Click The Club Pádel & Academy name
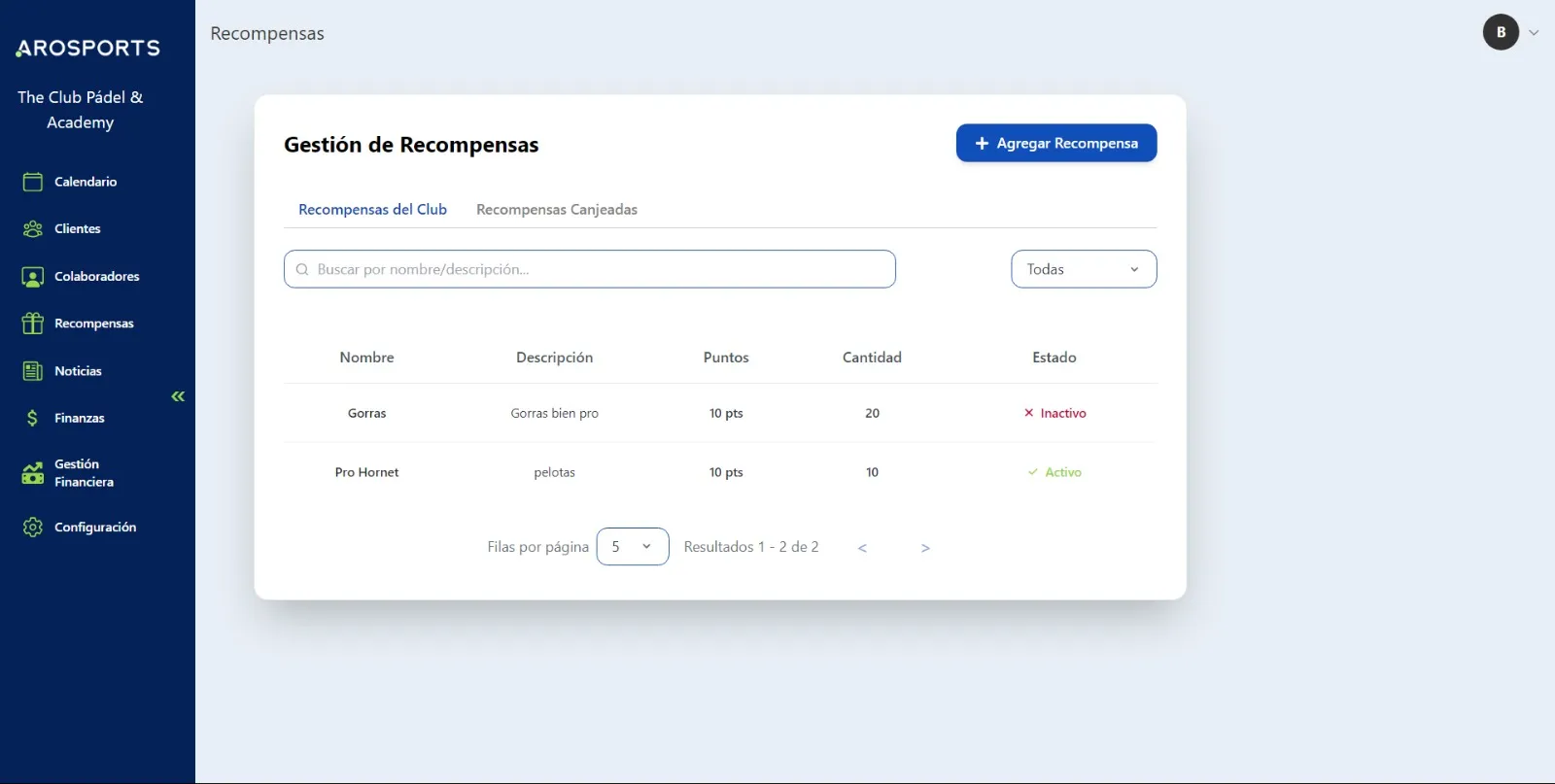This screenshot has width=1555, height=784. click(x=80, y=110)
